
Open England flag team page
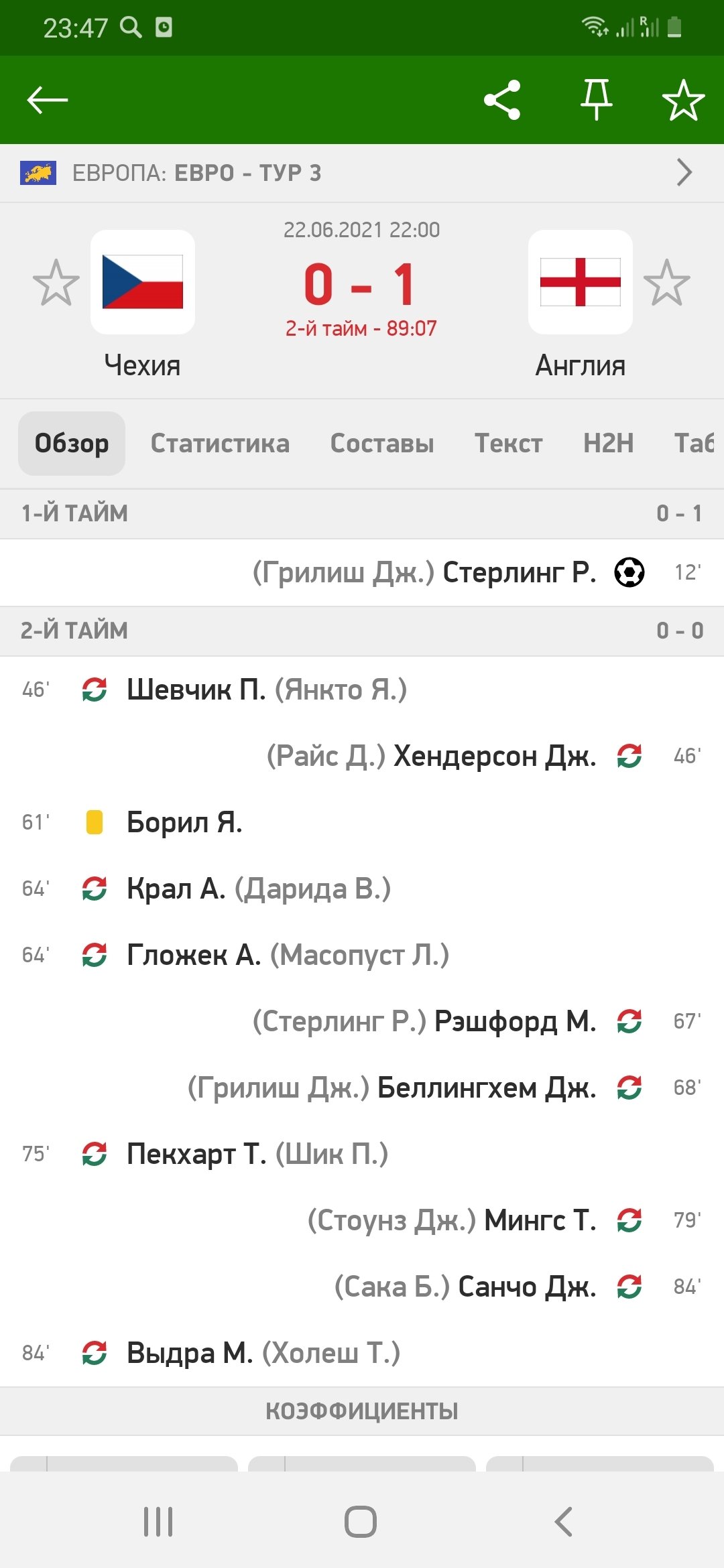point(581,282)
